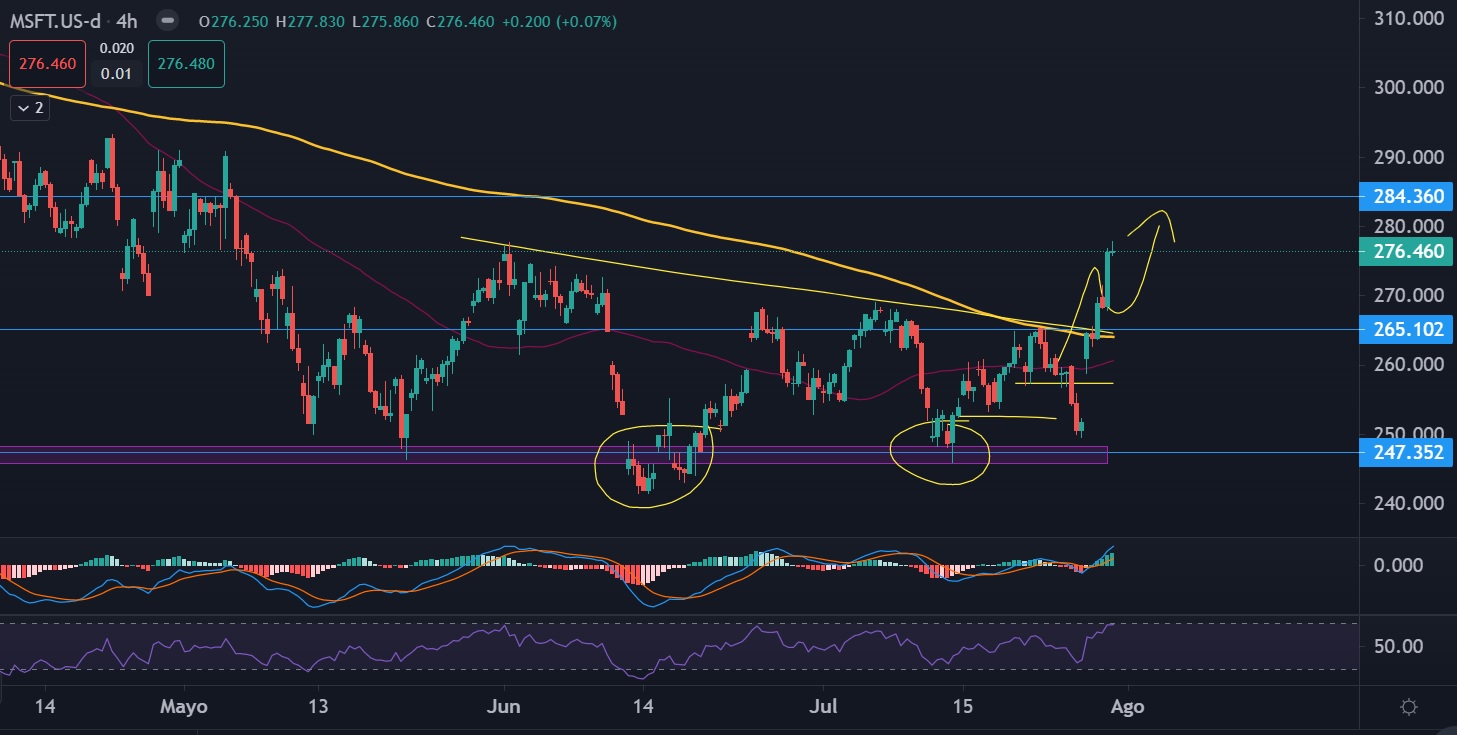Click the RSI 50.00 scale label
Image resolution: width=1457 pixels, height=735 pixels.
click(1400, 646)
